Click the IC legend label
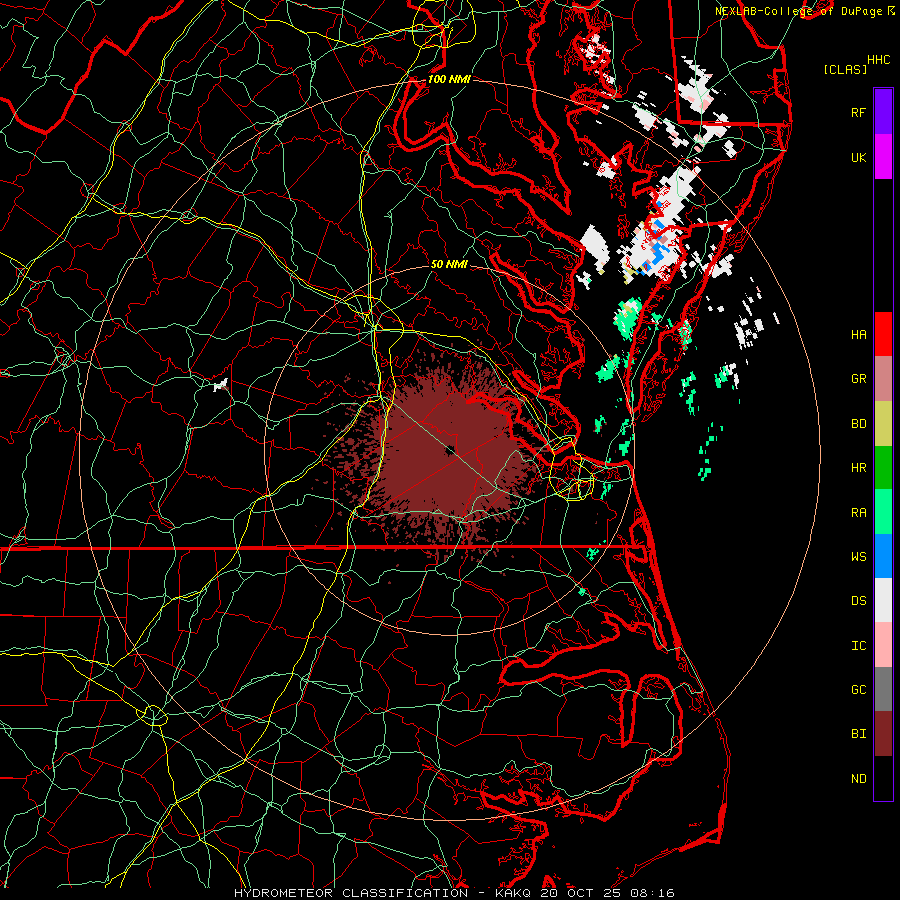This screenshot has width=900, height=900. (858, 646)
